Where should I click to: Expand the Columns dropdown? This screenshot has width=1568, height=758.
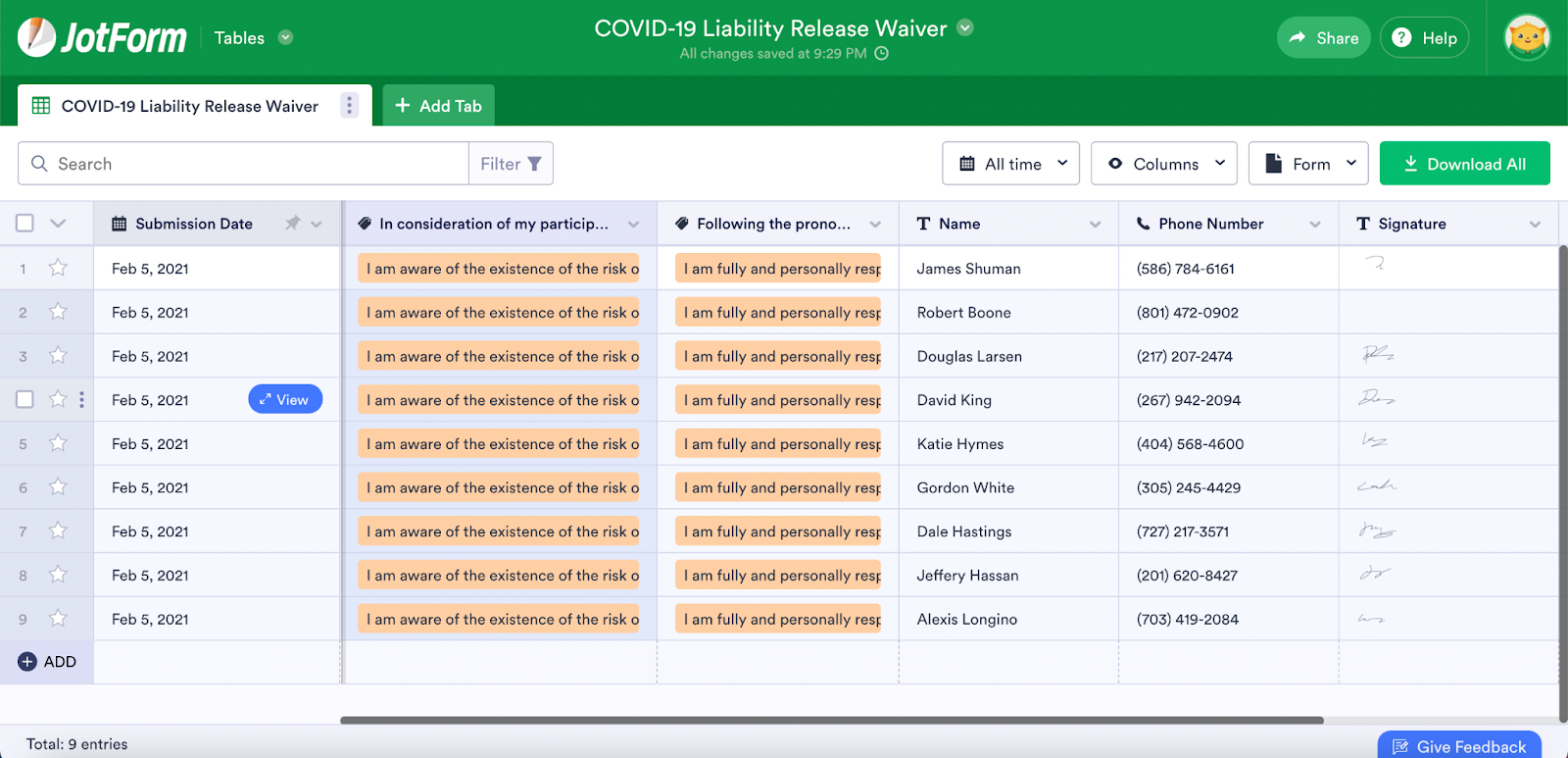pyautogui.click(x=1163, y=164)
